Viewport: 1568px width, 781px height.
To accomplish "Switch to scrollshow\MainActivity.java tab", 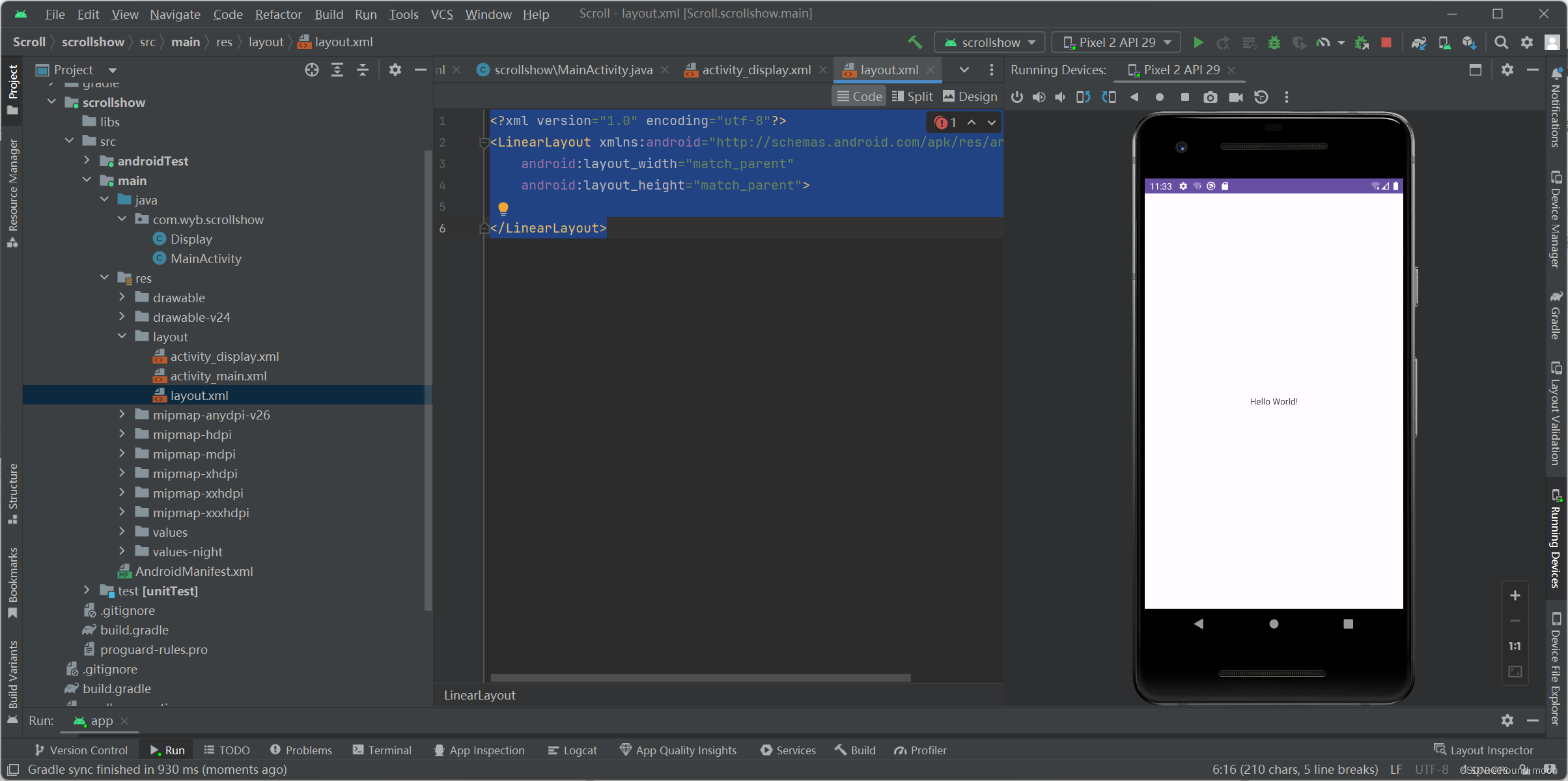I will click(x=573, y=70).
